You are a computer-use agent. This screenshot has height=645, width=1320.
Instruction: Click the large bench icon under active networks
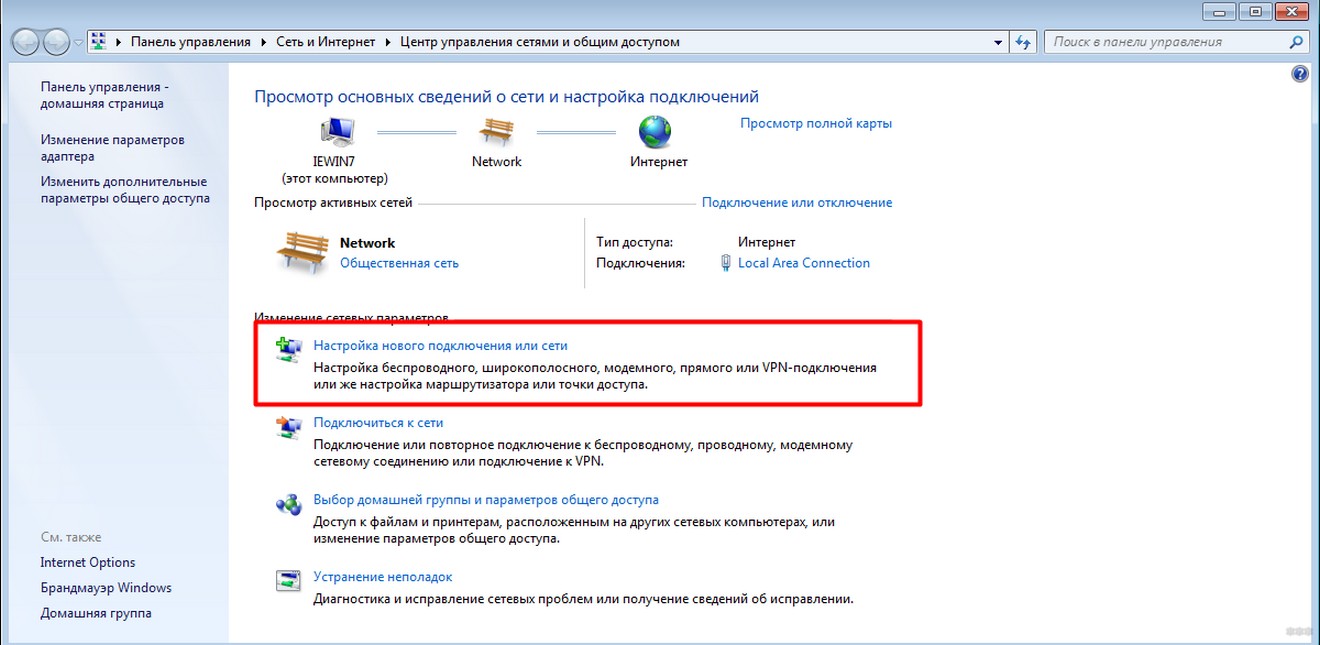301,252
